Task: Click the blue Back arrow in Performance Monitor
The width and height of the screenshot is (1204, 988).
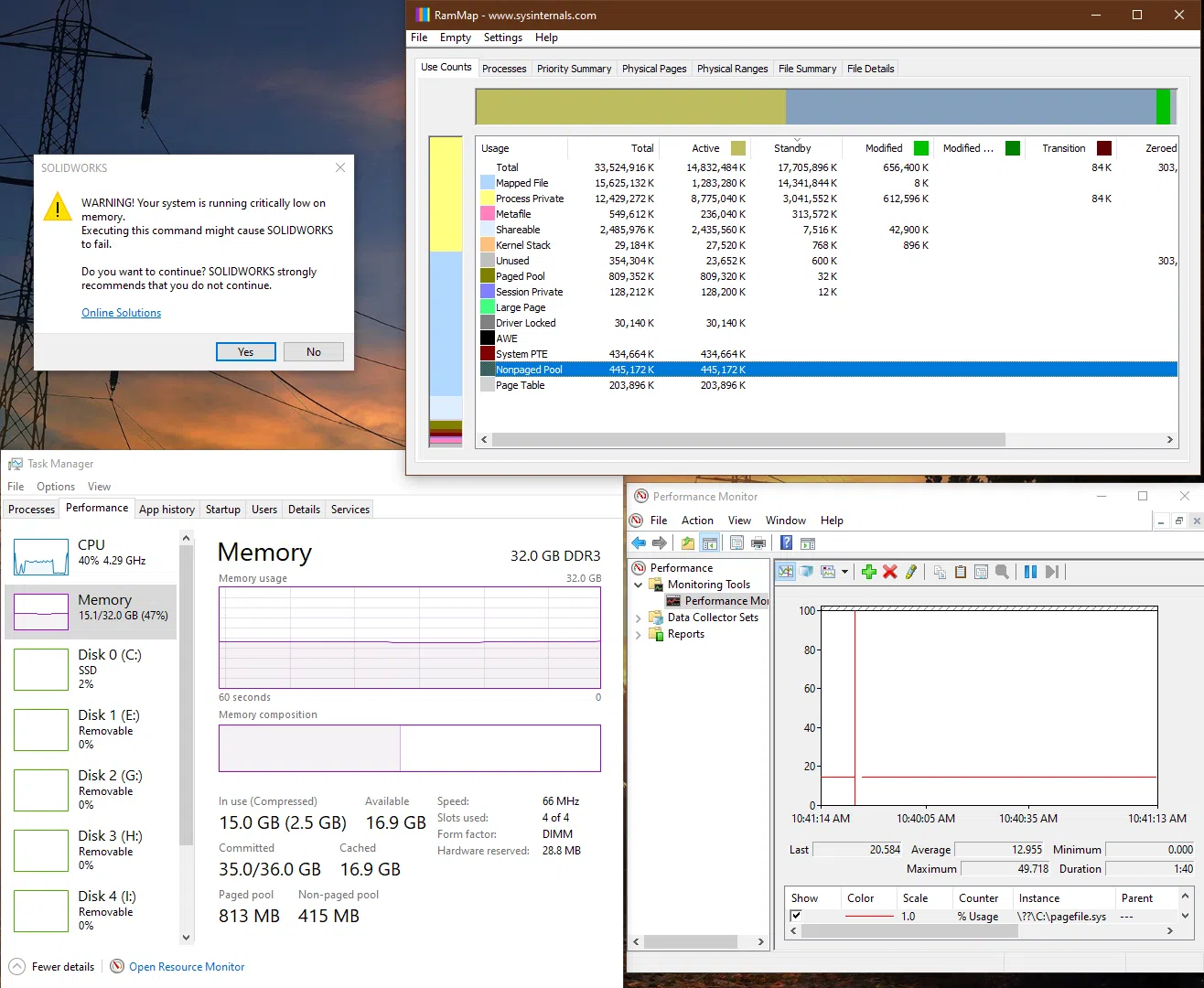Action: (x=639, y=543)
